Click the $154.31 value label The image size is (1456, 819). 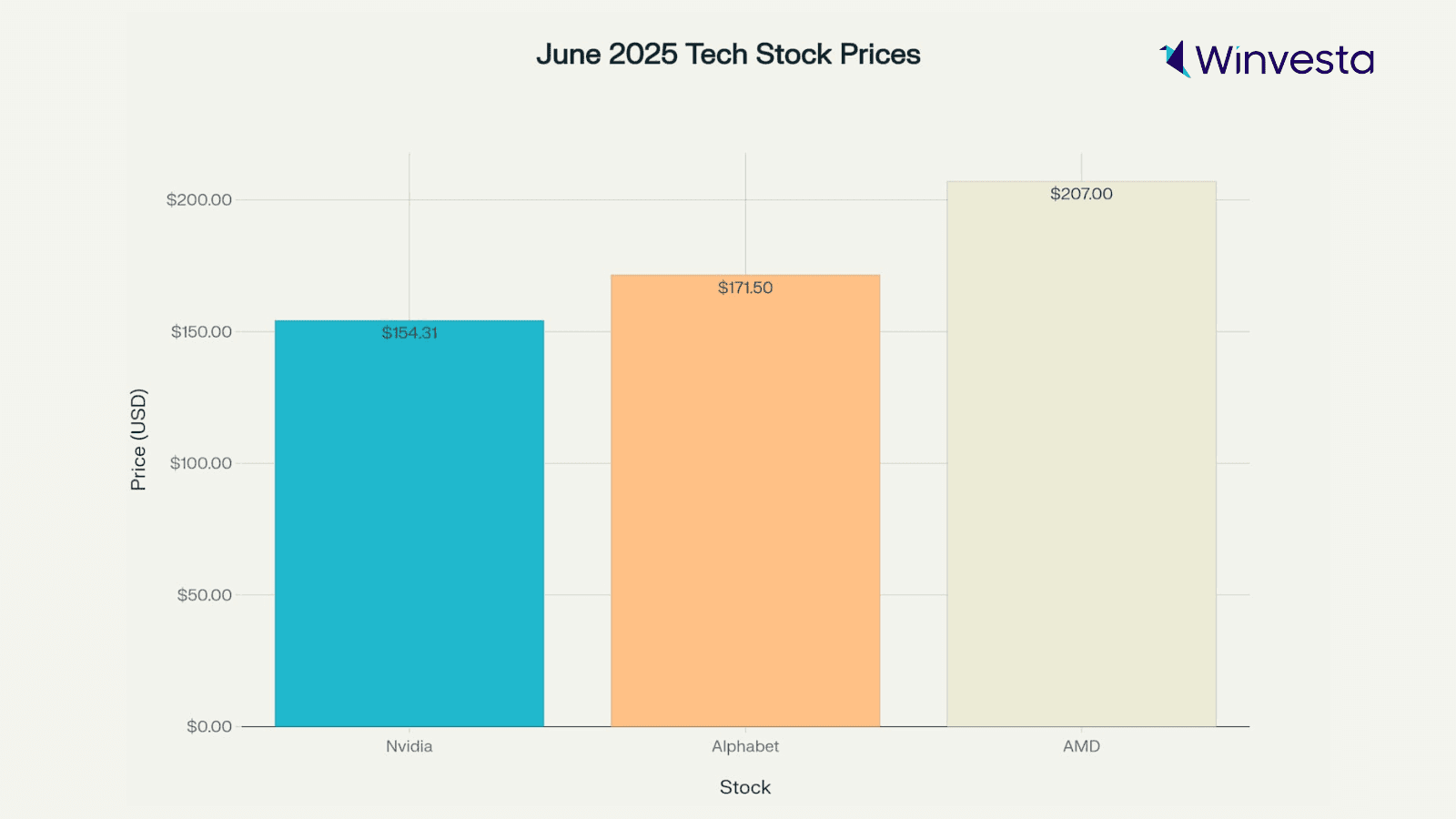coord(409,333)
